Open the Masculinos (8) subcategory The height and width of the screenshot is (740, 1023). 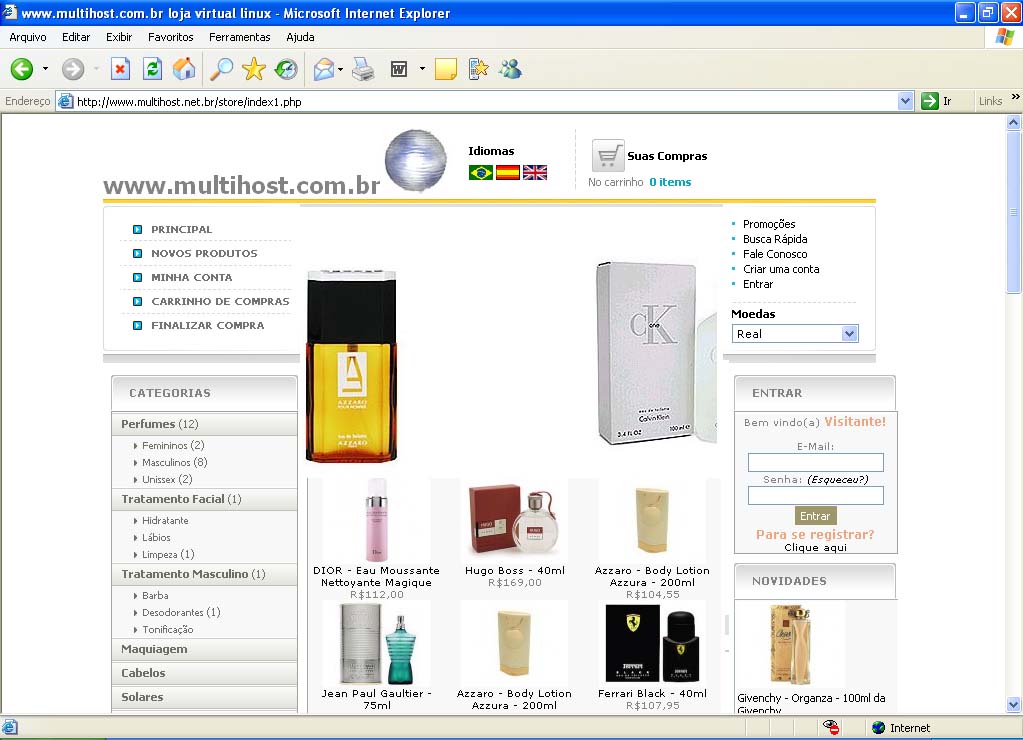coord(174,462)
